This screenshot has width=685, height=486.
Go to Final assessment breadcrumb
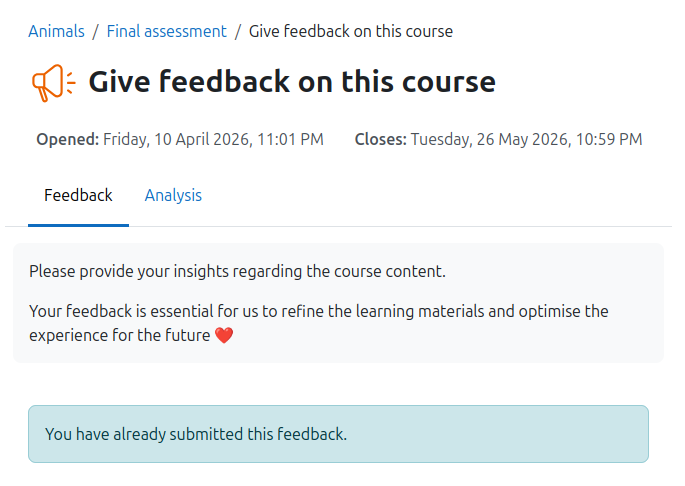pos(166,31)
